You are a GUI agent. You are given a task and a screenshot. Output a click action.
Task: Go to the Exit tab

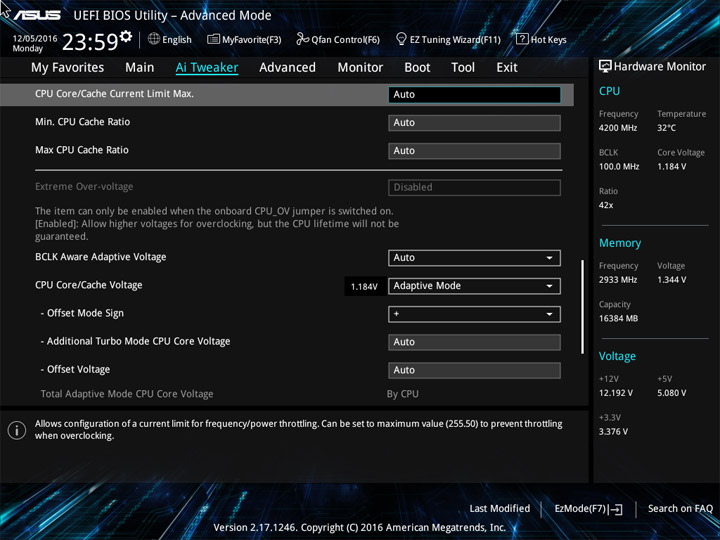[507, 68]
